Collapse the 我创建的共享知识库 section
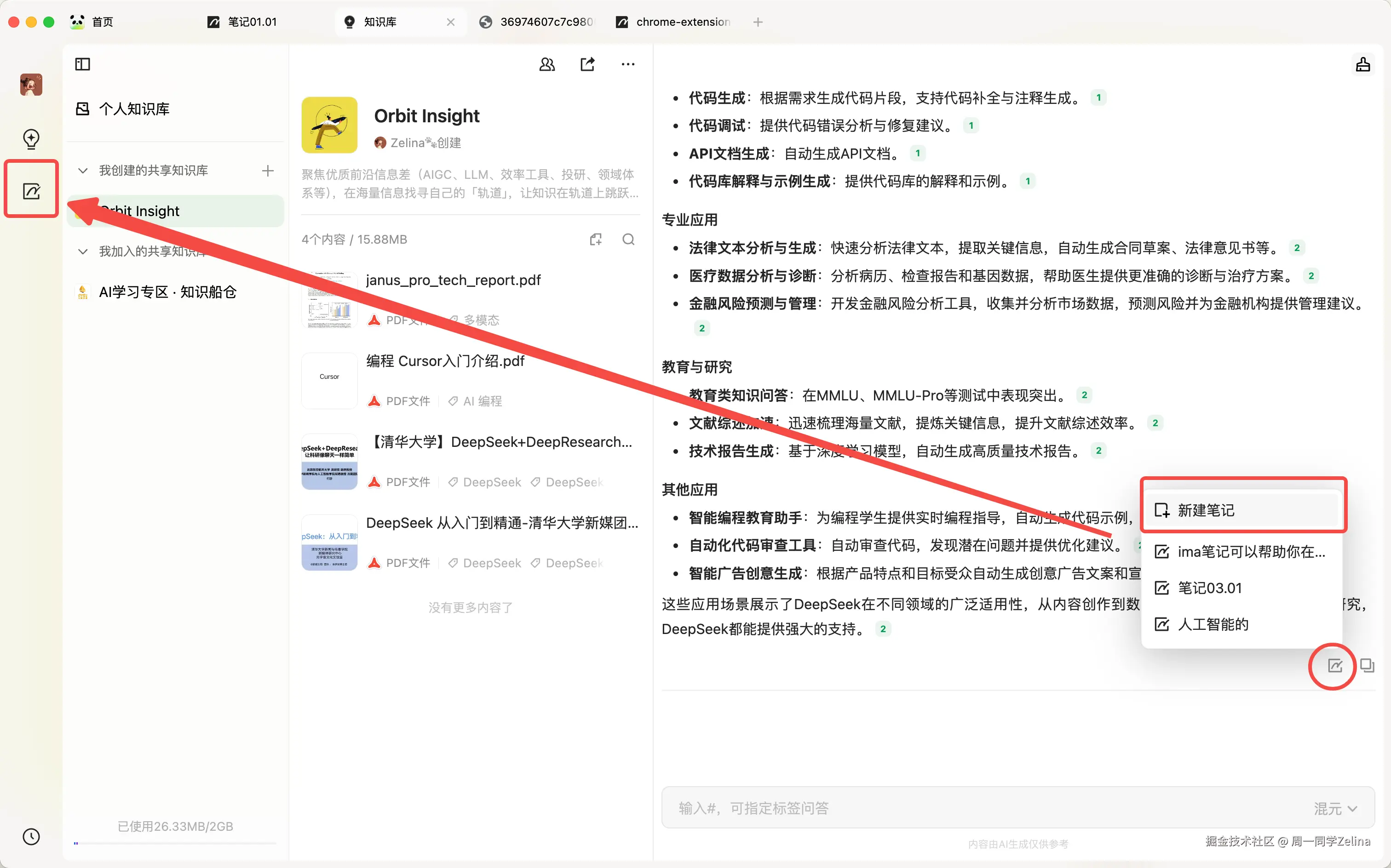The width and height of the screenshot is (1391, 868). (82, 170)
